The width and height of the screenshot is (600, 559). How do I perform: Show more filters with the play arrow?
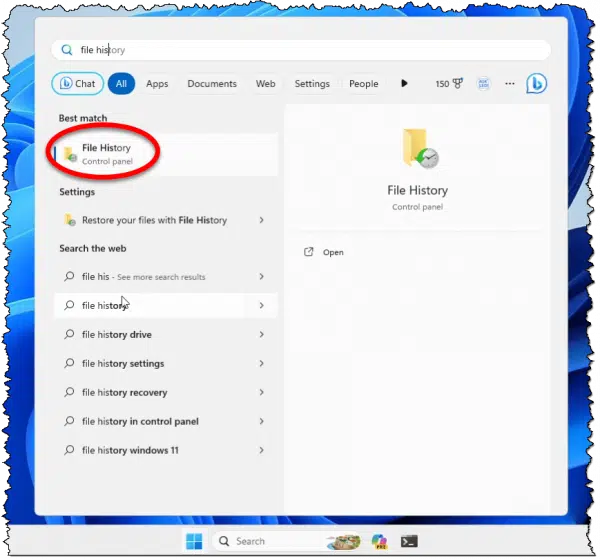(x=404, y=83)
